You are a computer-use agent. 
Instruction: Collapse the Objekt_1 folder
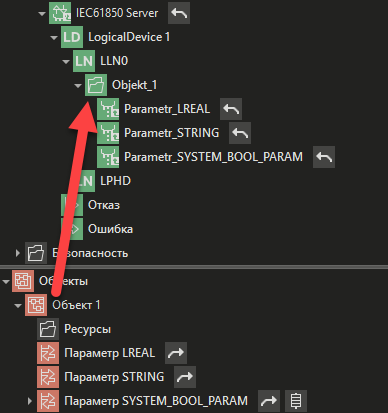click(78, 86)
